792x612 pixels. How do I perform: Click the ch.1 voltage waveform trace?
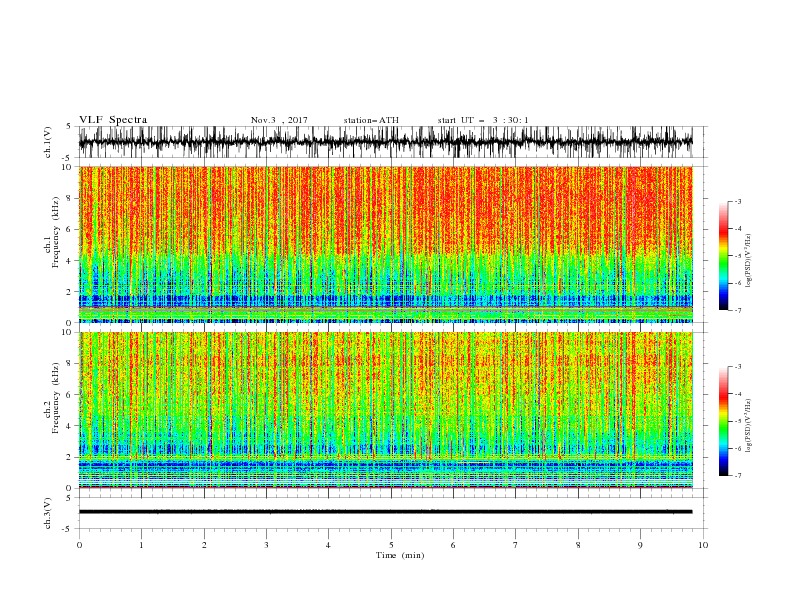click(385, 142)
